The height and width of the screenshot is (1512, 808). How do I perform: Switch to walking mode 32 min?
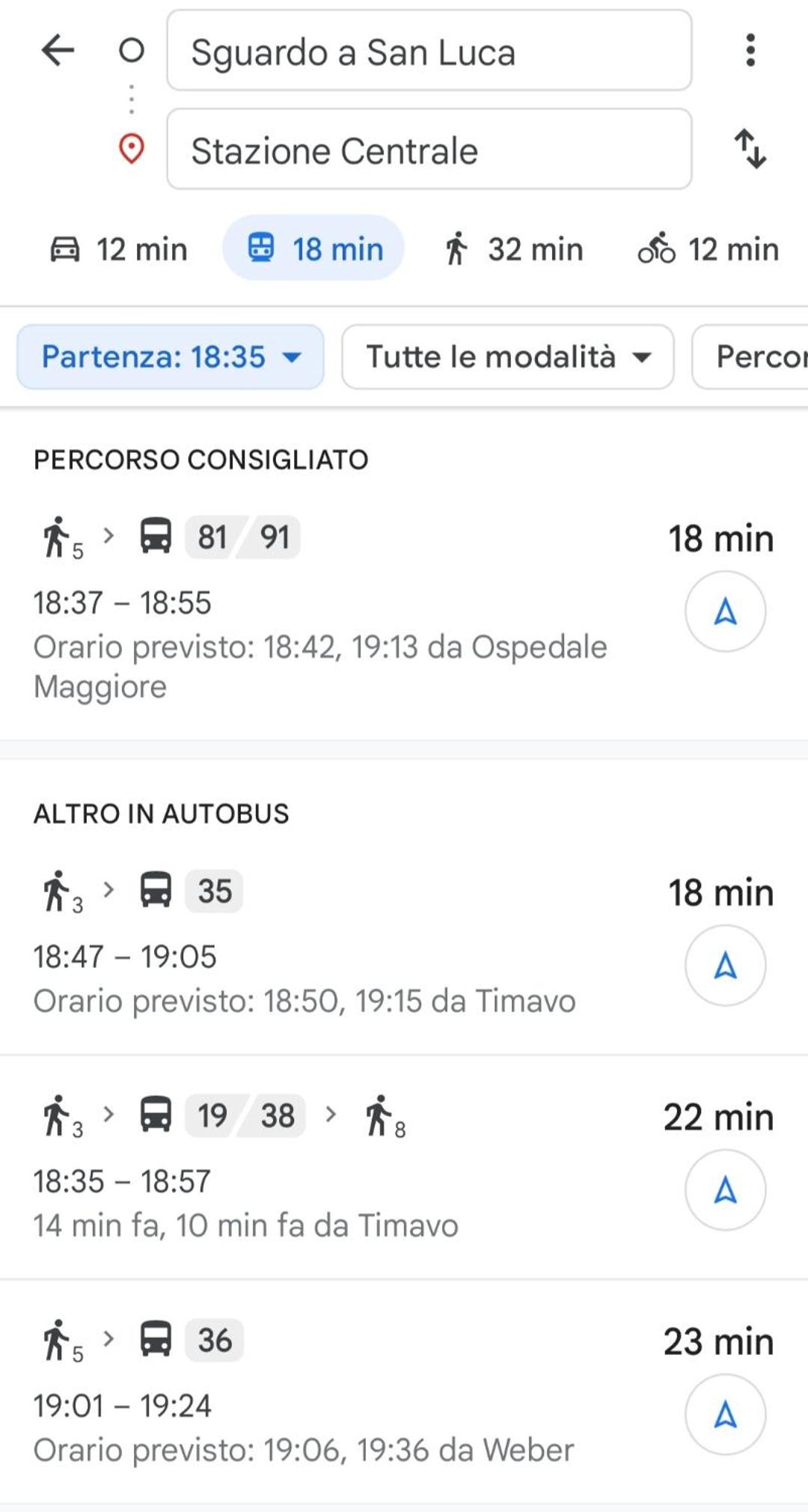tap(512, 249)
